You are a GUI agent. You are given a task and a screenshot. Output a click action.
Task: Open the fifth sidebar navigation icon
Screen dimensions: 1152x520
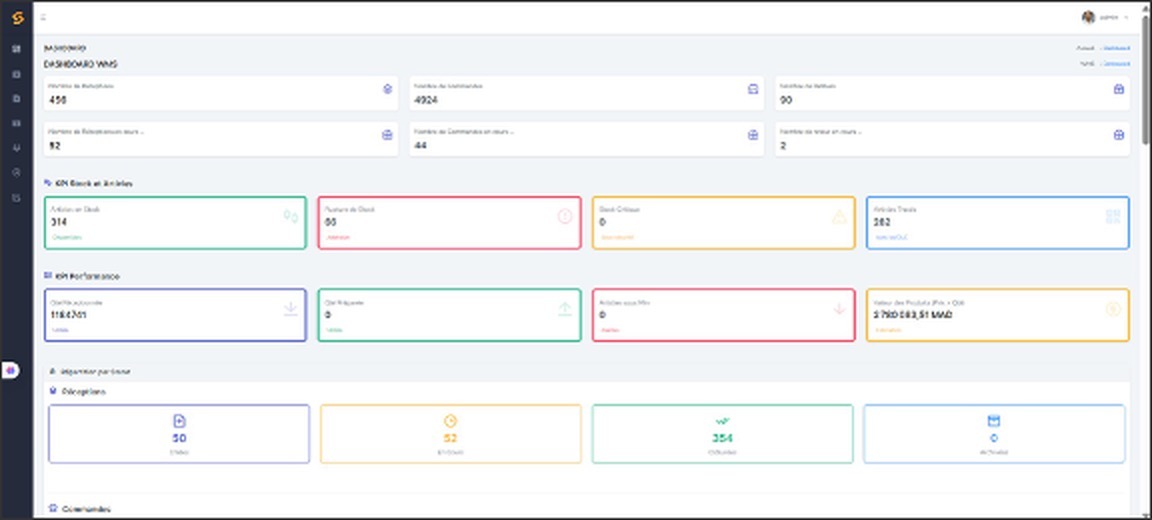click(x=17, y=148)
